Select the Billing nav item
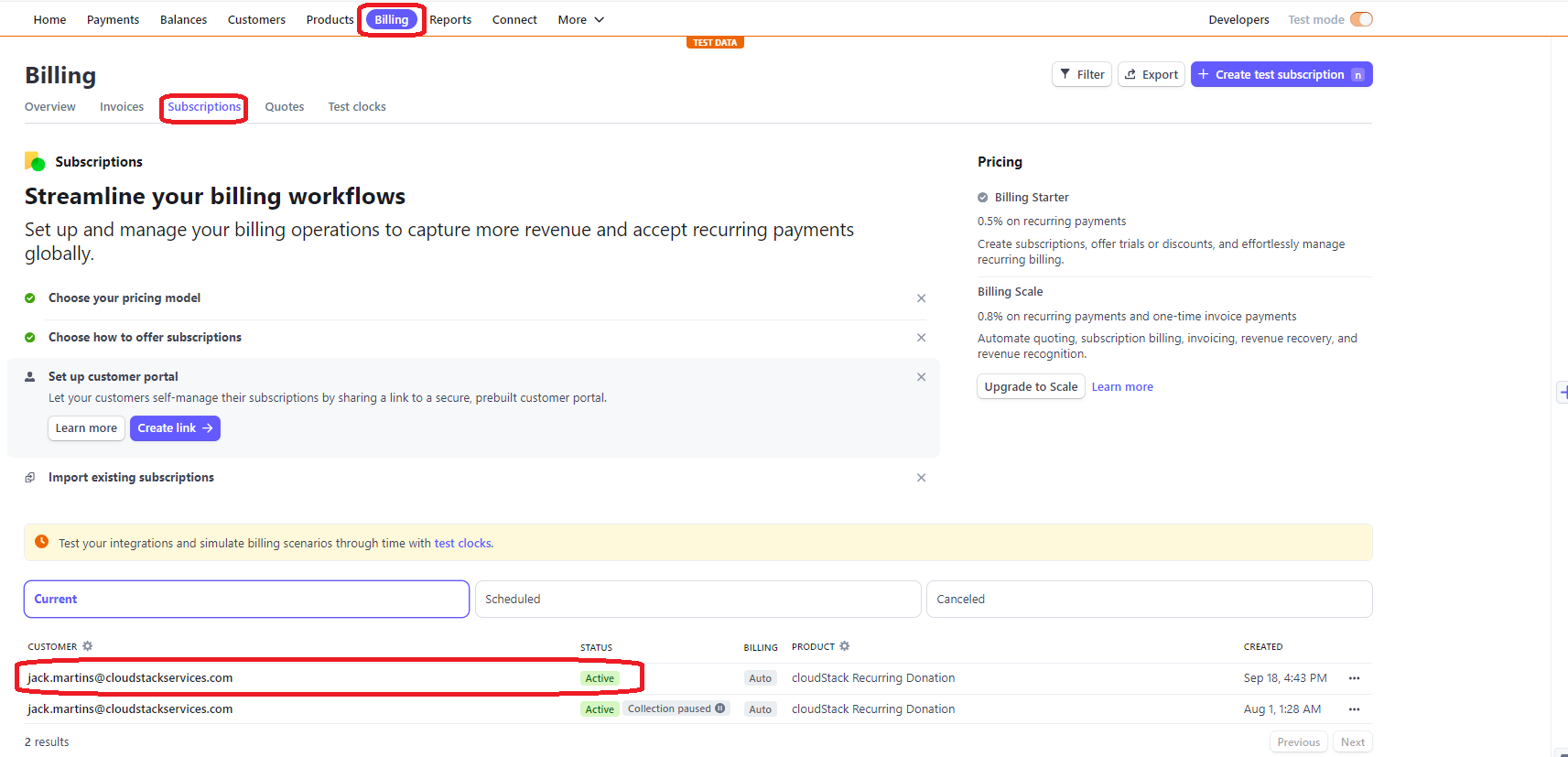The image size is (1568, 757). [x=392, y=19]
